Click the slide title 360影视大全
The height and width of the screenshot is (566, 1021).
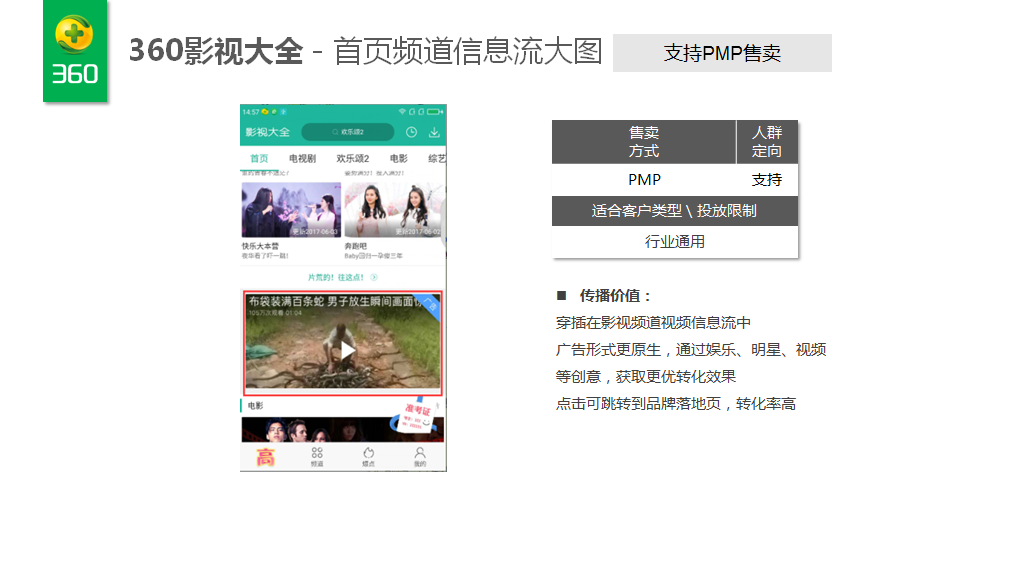click(216, 51)
